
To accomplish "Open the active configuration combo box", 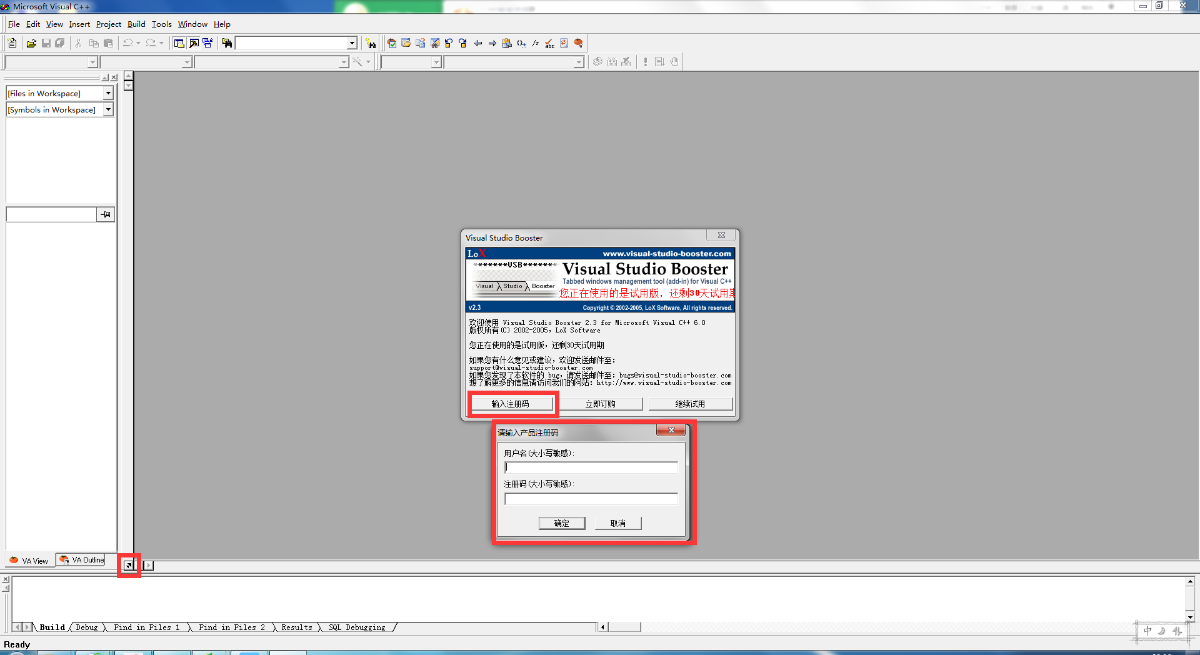I will pyautogui.click(x=515, y=62).
